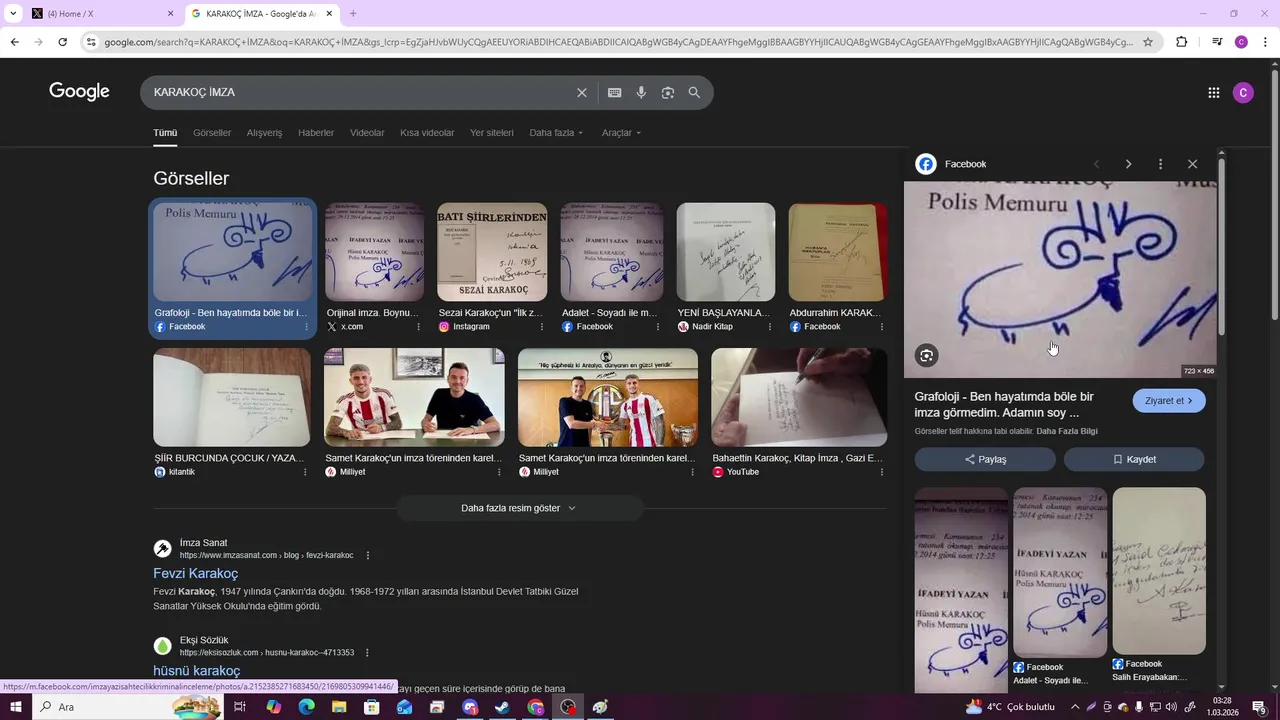Show hidden system tray icons chevron
Viewport: 1280px width, 720px height.
pos(1075,707)
